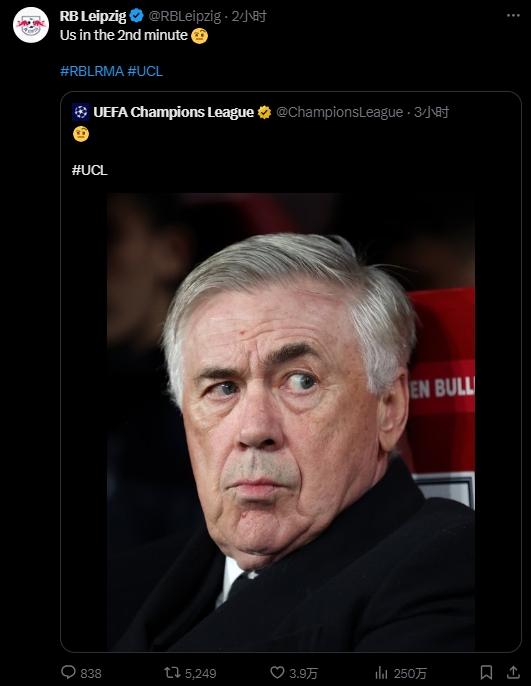The image size is (531, 686).
Task: Click the gold verified badge on the quoted tweet
Action: (265, 112)
